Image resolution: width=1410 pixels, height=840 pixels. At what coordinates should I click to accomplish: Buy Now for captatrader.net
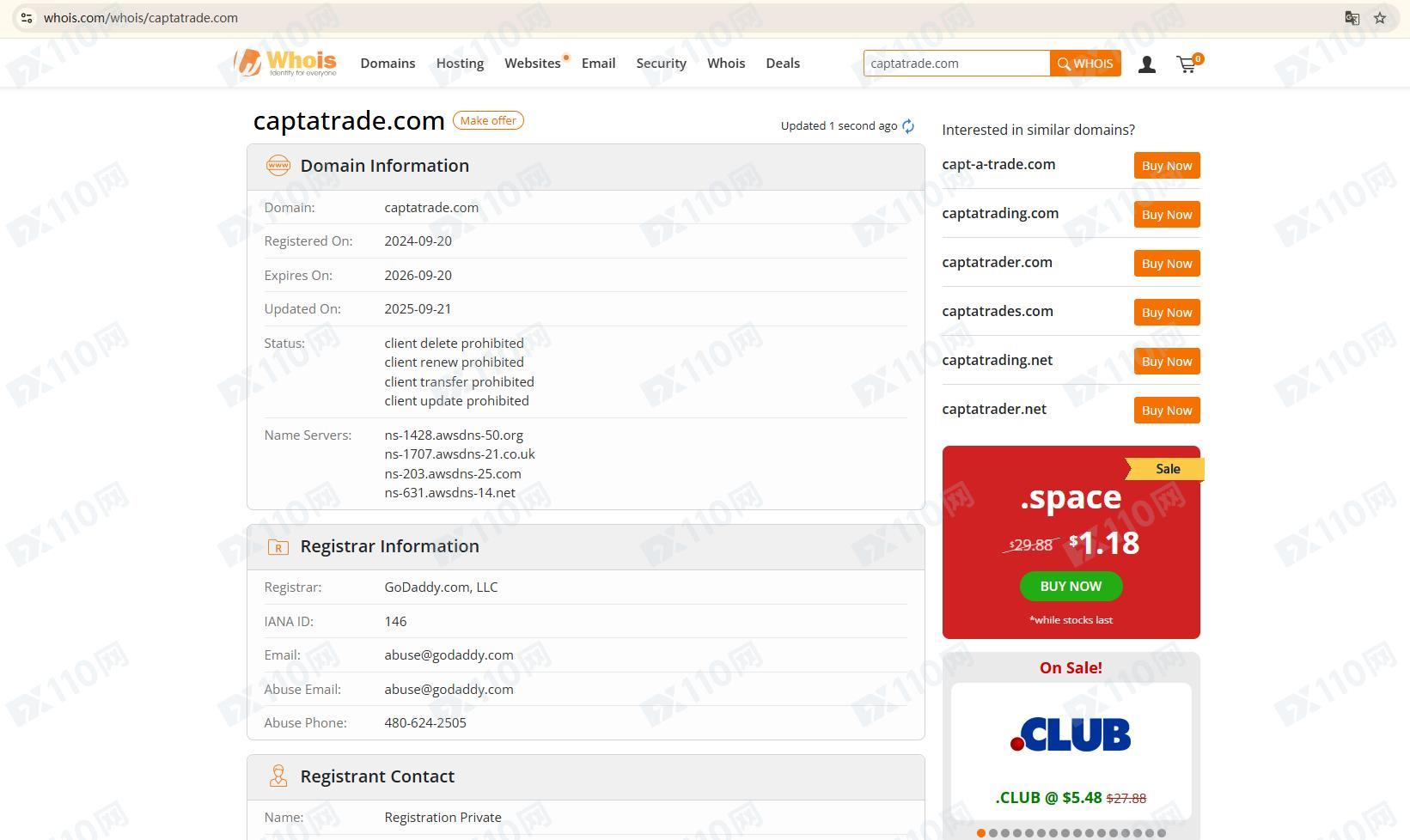click(1167, 411)
